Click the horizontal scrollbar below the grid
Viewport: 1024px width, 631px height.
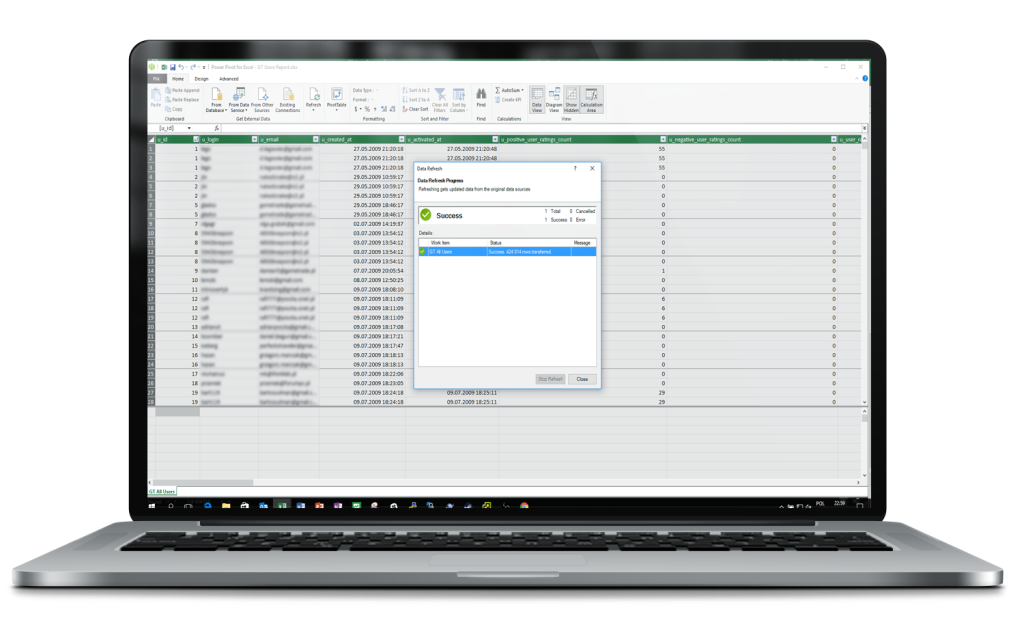pyautogui.click(x=500, y=411)
